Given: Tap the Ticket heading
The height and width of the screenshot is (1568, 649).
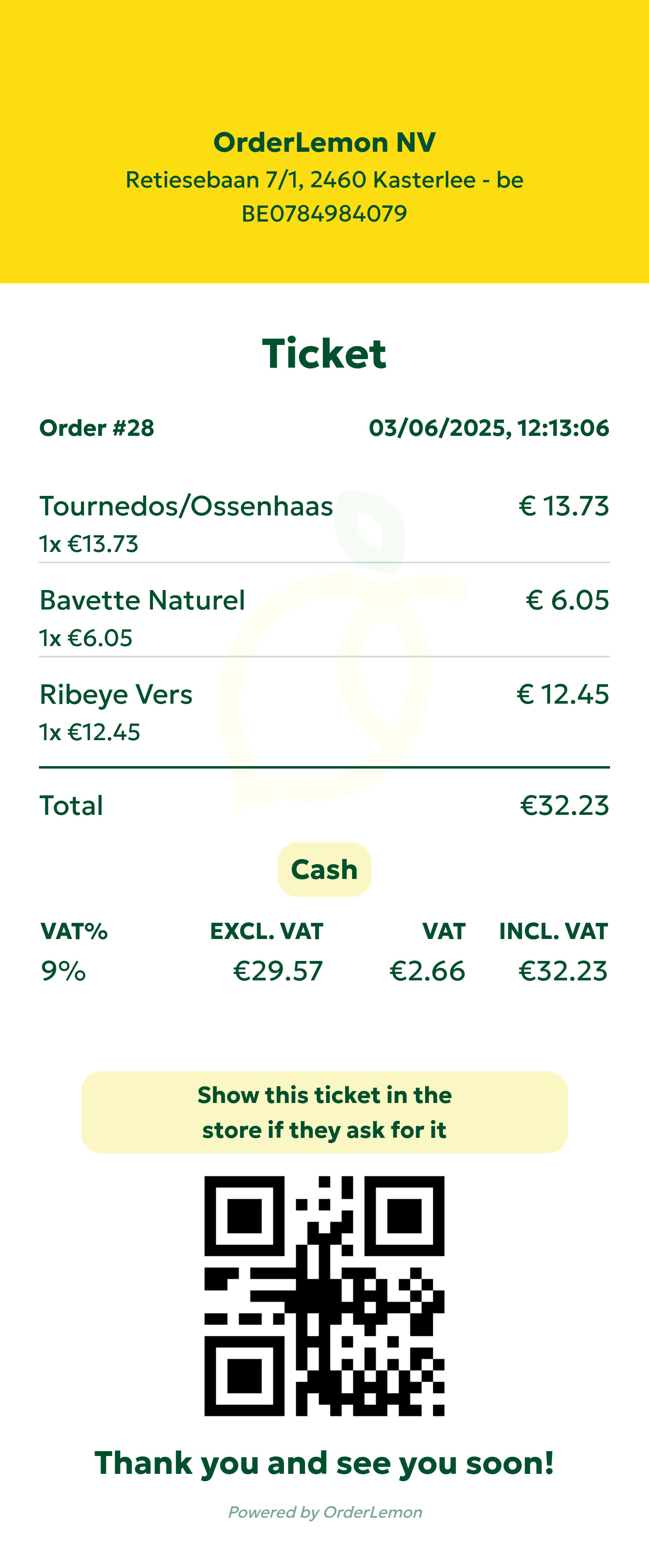Looking at the screenshot, I should pos(324,354).
